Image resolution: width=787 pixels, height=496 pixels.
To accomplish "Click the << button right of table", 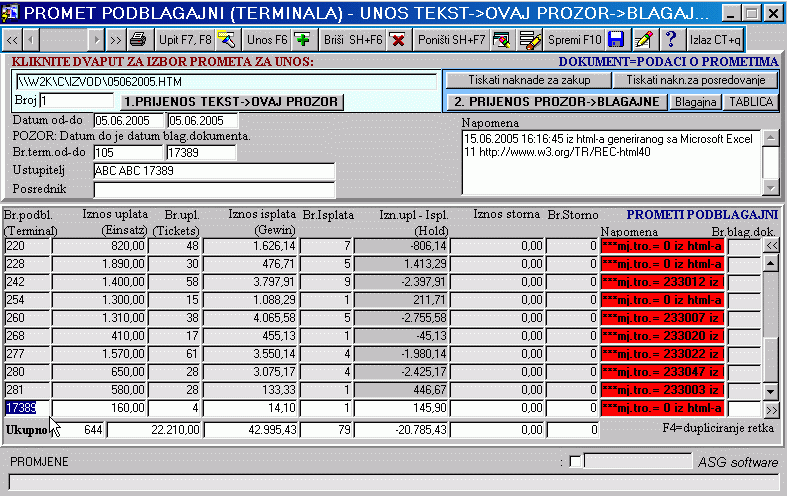I will click(x=771, y=245).
